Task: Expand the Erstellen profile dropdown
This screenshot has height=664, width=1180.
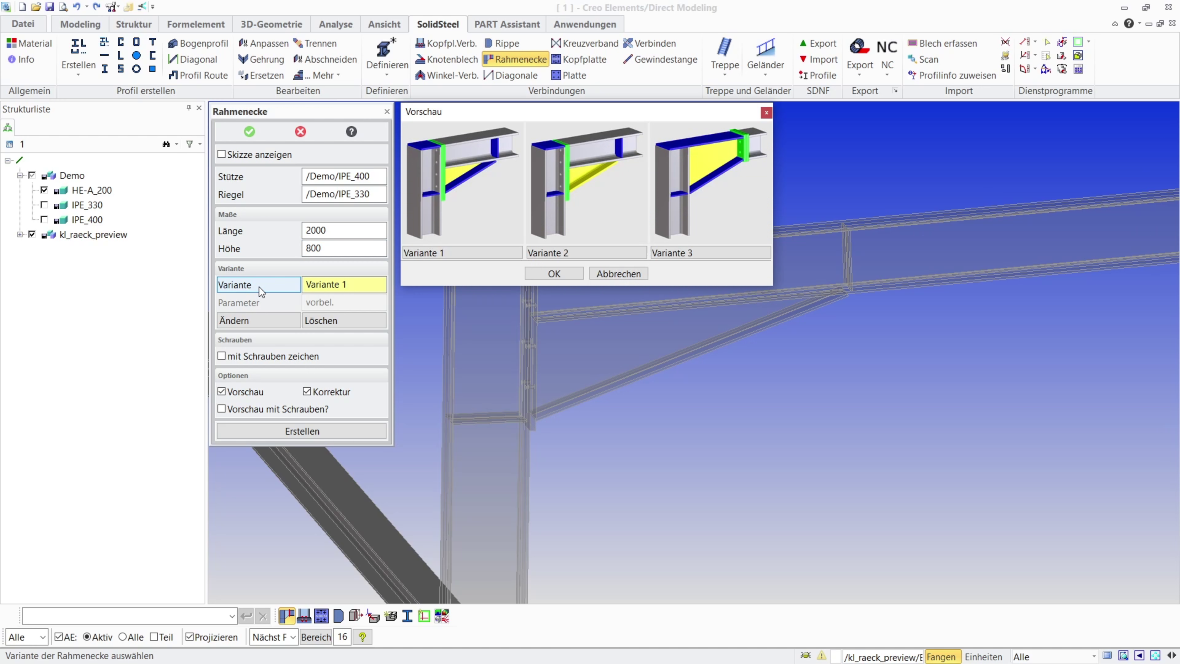Action: pyautogui.click(x=78, y=75)
